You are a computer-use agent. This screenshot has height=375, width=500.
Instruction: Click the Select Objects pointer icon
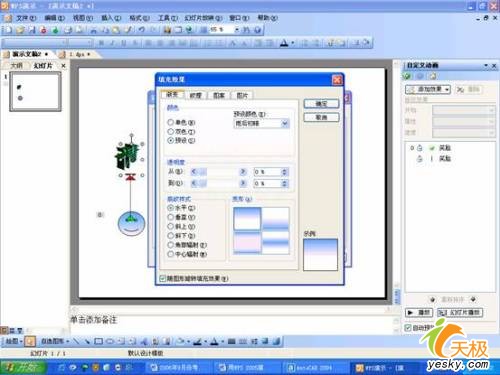click(30, 341)
